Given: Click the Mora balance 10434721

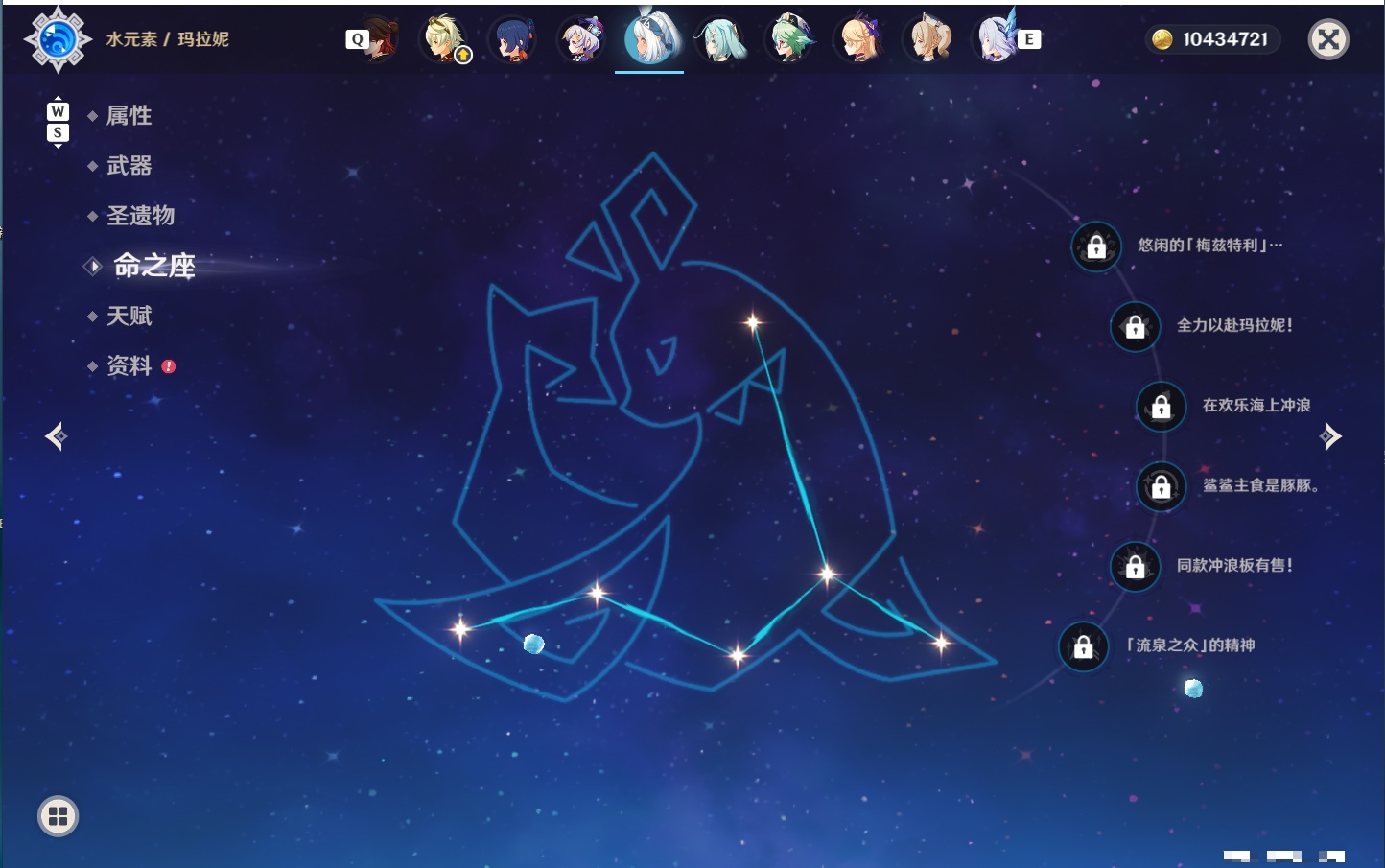Looking at the screenshot, I should coord(1225,39).
